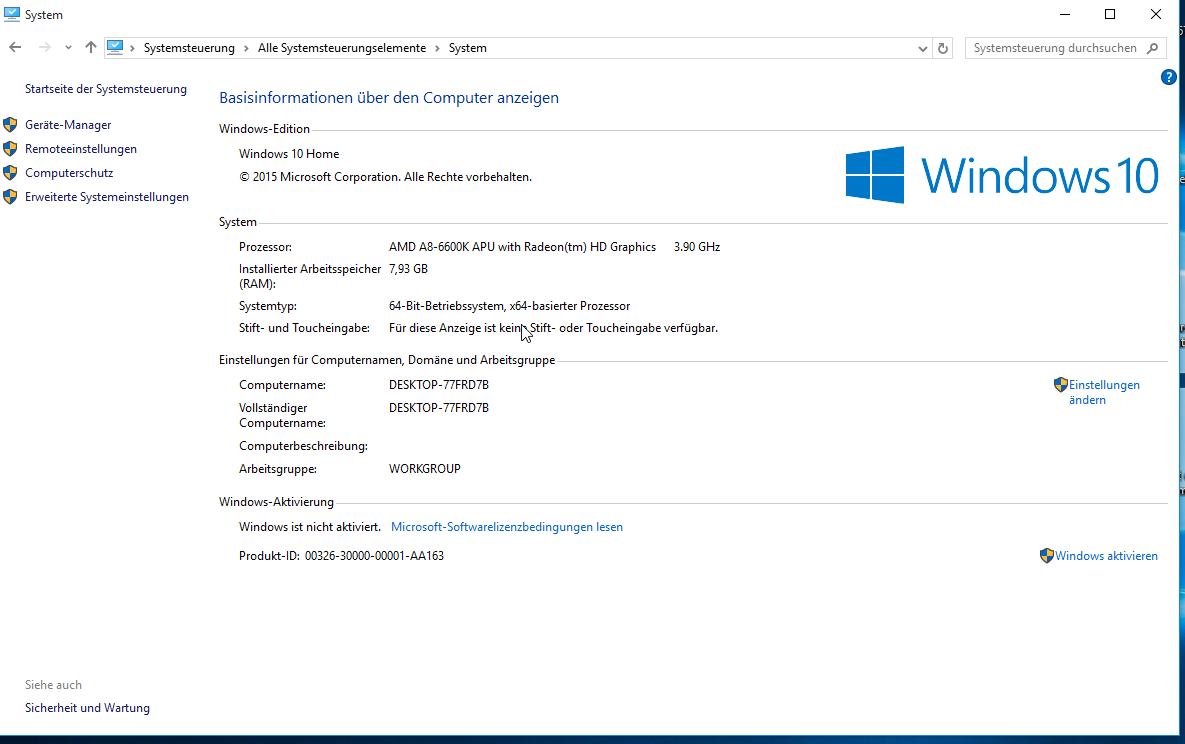Click the computer icon in address bar
Image resolution: width=1185 pixels, height=744 pixels.
[x=115, y=48]
